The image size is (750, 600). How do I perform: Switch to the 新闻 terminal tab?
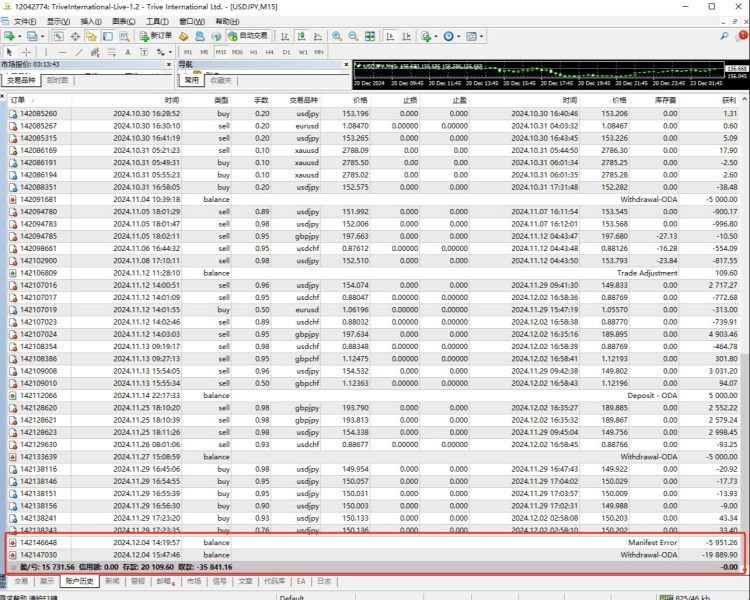point(112,580)
